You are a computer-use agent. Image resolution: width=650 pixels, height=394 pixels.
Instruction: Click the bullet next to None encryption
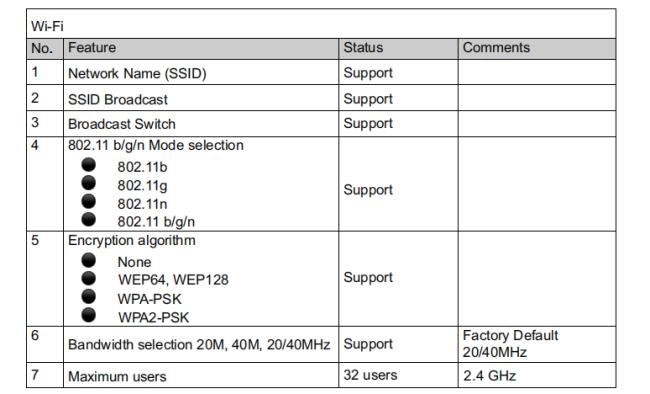(88, 260)
